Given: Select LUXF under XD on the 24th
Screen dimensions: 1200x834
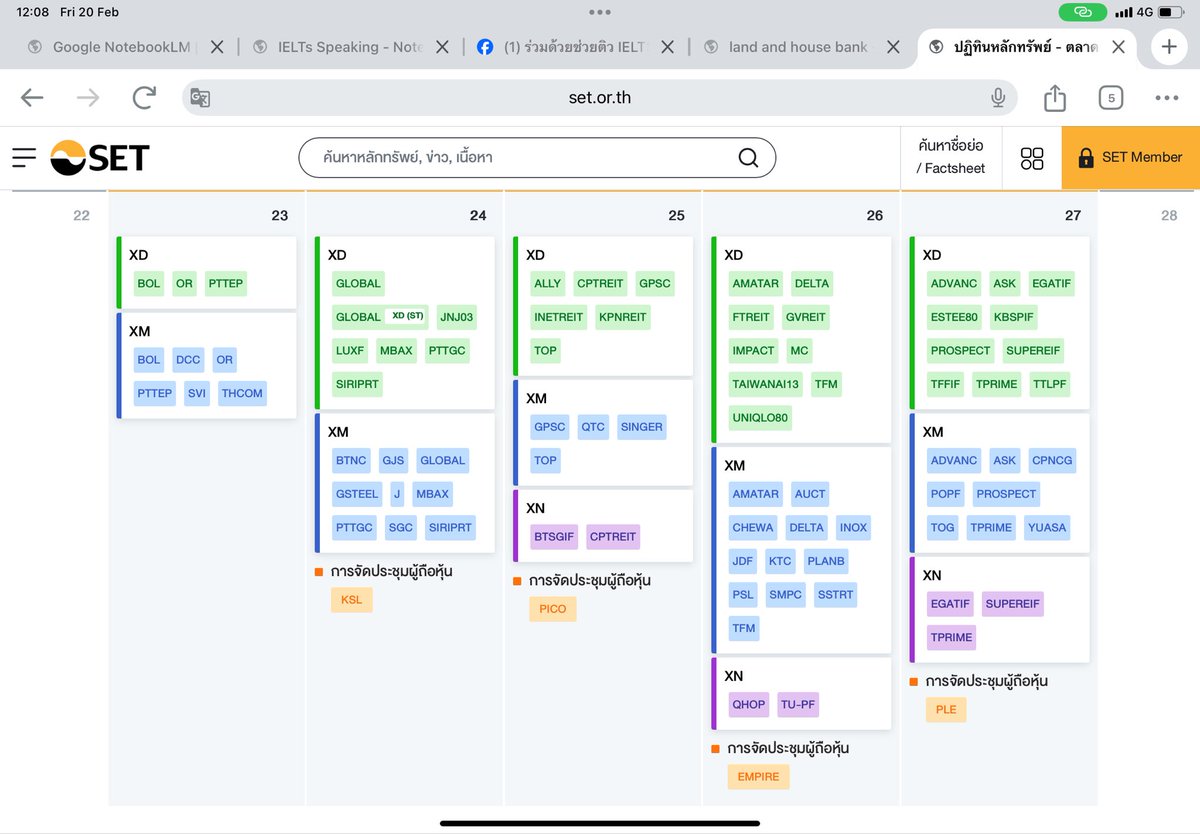Looking at the screenshot, I should (x=350, y=351).
